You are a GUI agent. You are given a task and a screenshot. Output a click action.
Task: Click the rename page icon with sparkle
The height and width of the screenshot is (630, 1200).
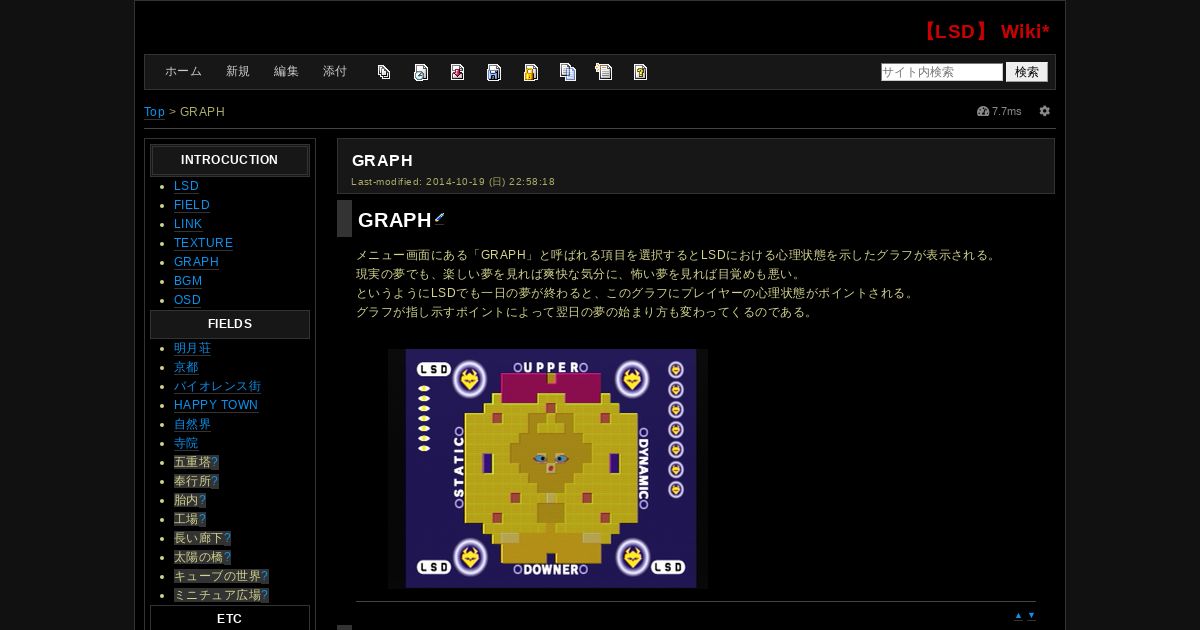(x=603, y=72)
